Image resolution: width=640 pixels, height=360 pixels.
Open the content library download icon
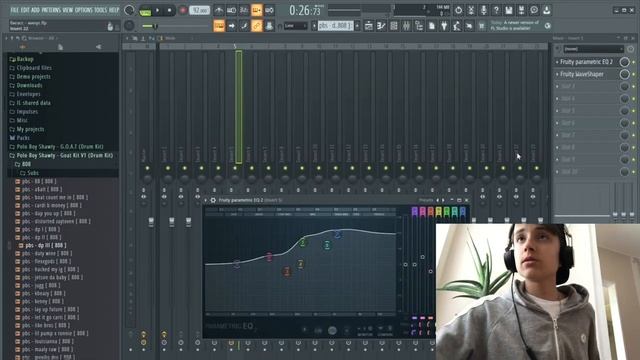(547, 10)
